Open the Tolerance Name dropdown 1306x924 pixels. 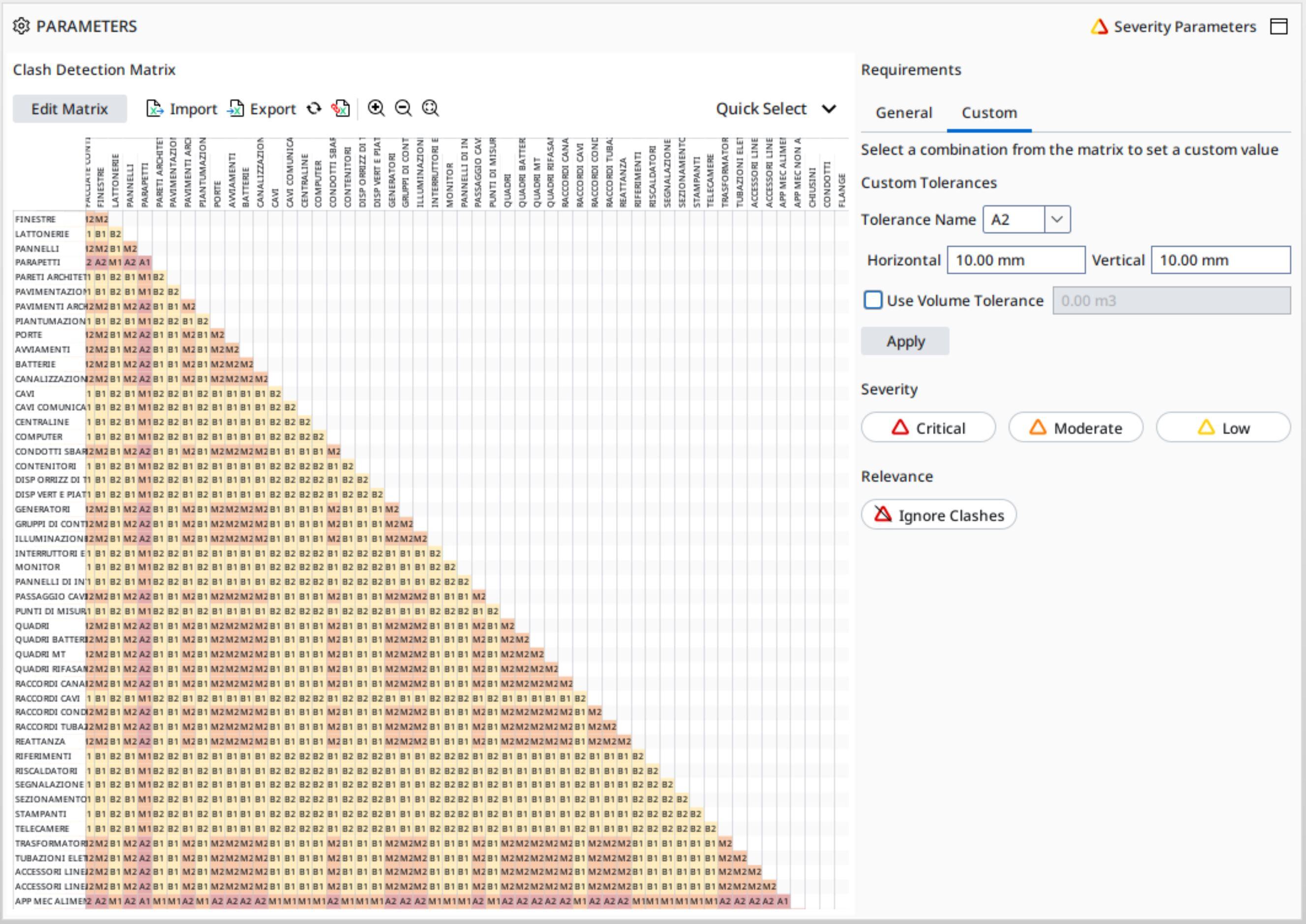(1057, 220)
